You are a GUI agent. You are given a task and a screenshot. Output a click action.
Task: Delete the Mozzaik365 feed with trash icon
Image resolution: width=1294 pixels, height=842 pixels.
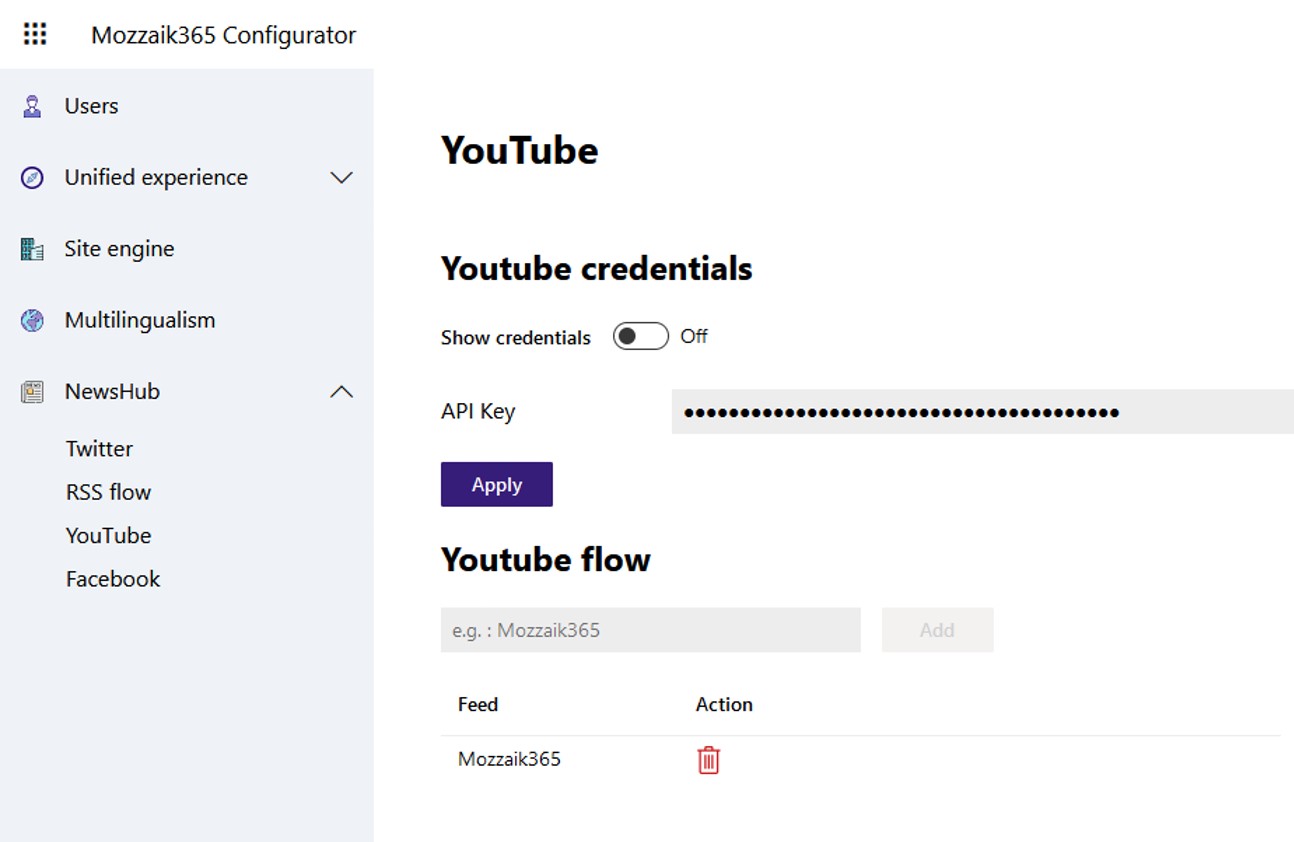click(x=708, y=760)
